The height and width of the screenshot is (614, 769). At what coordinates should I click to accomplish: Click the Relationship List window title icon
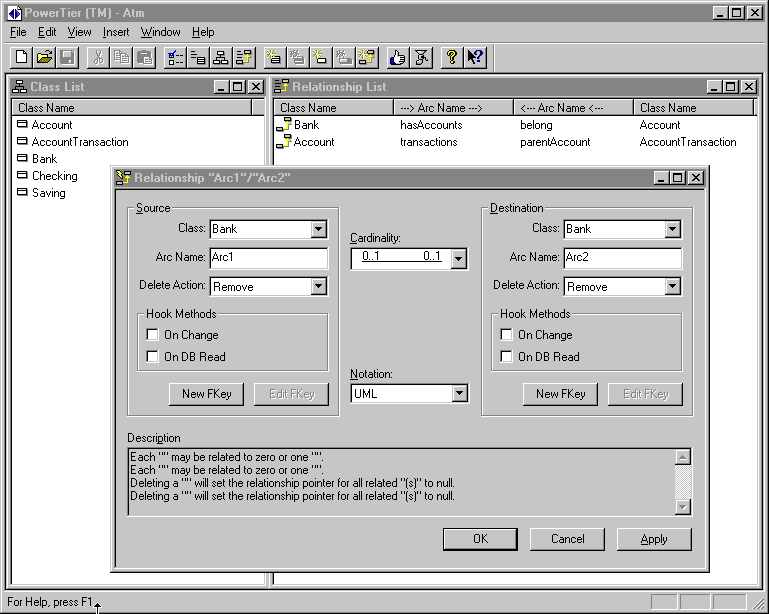[x=282, y=87]
